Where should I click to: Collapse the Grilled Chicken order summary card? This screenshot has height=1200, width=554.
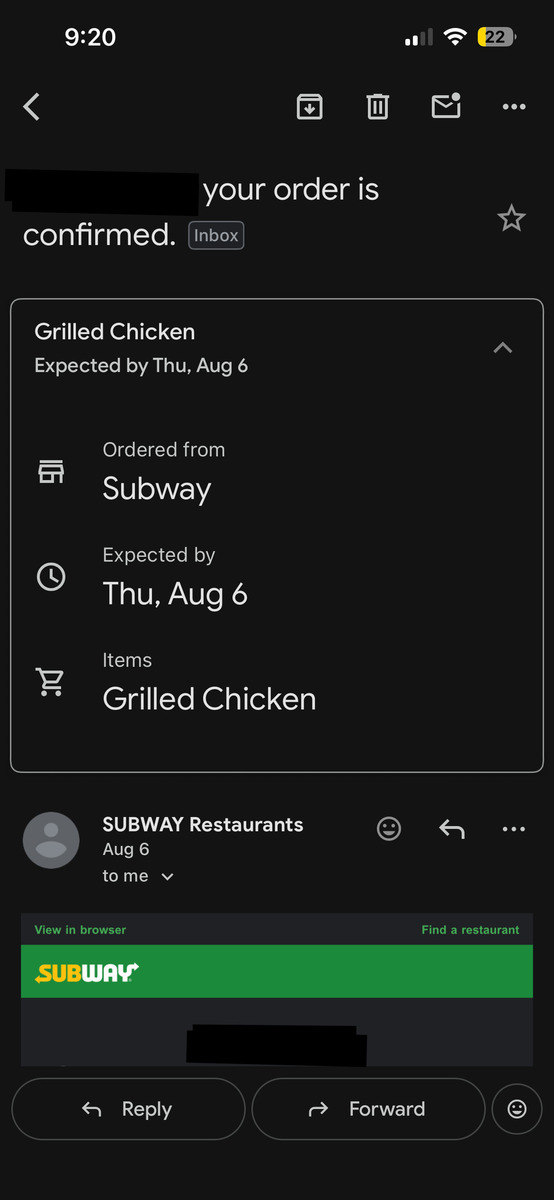[503, 348]
